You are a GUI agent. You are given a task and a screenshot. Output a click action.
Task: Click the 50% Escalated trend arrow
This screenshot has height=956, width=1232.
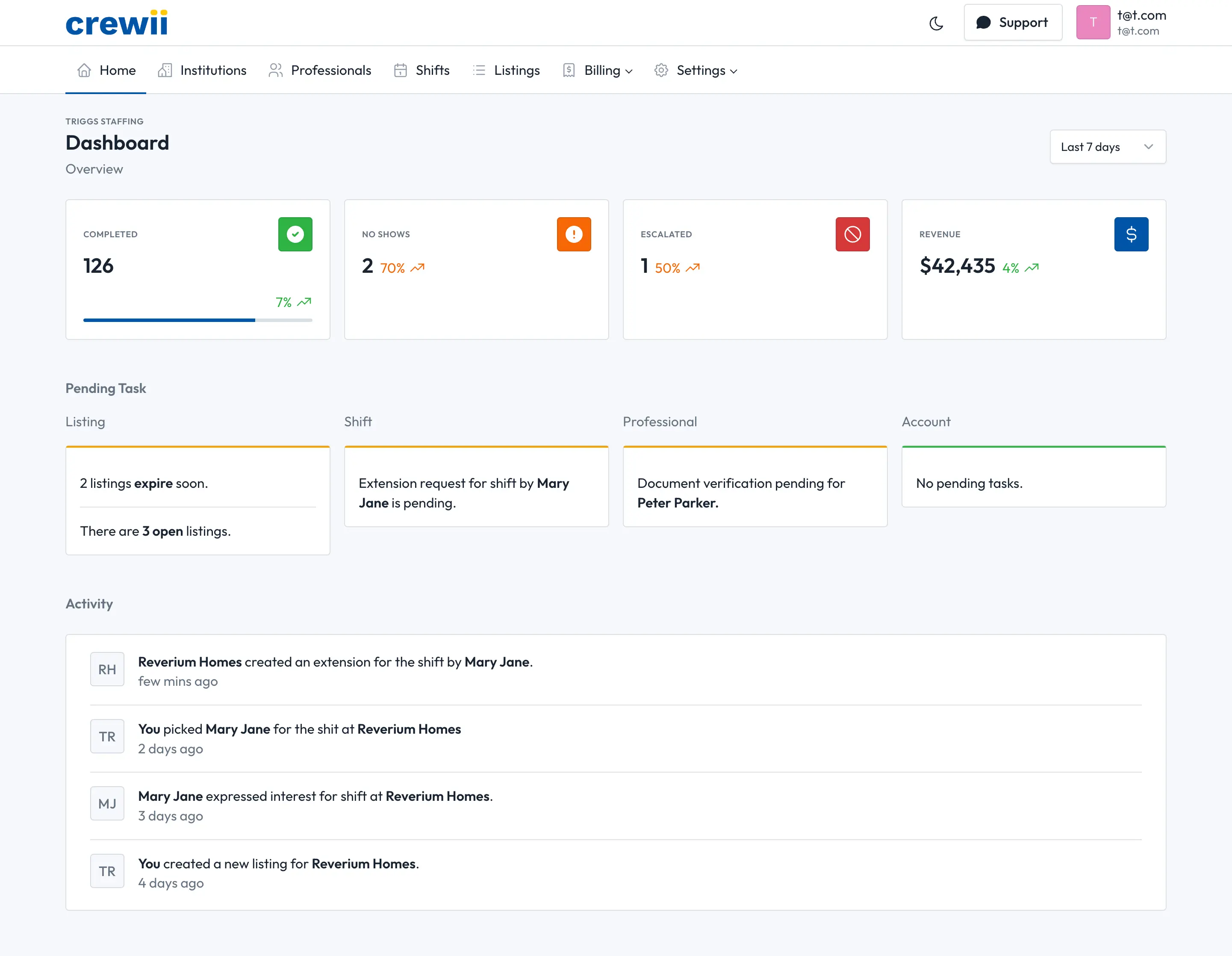[x=693, y=268]
